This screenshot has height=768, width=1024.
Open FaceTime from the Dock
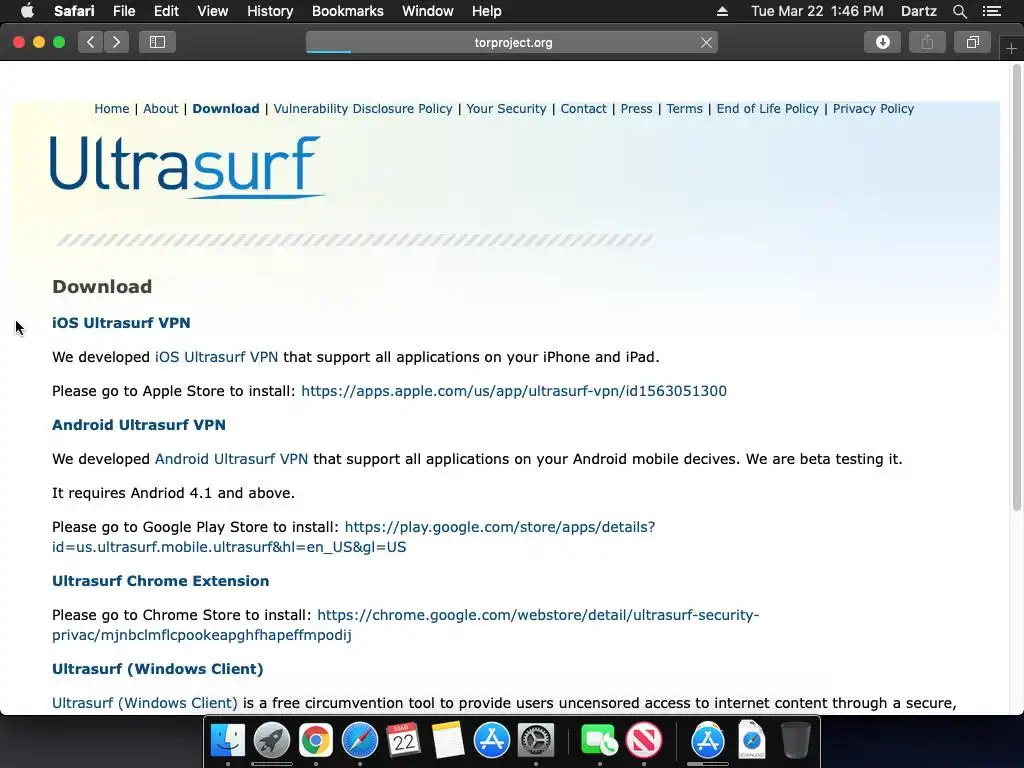599,741
